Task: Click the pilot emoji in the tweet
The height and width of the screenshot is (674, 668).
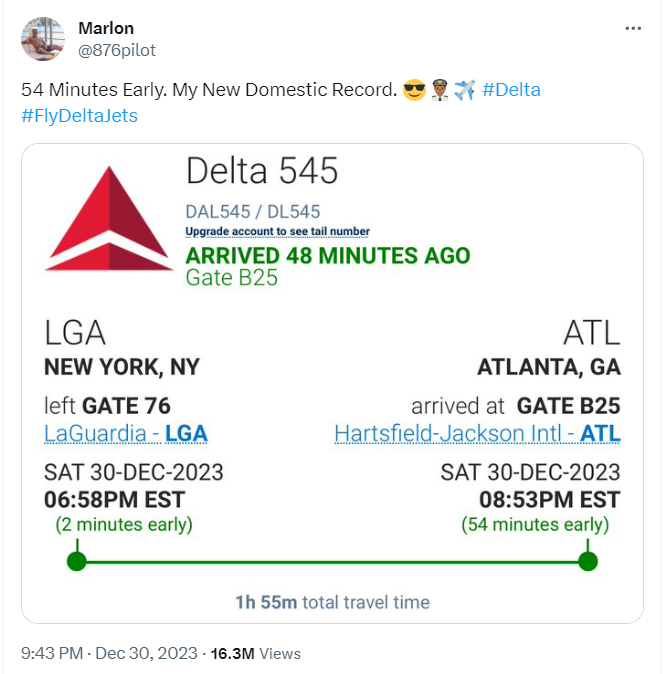Action: pyautogui.click(x=438, y=91)
